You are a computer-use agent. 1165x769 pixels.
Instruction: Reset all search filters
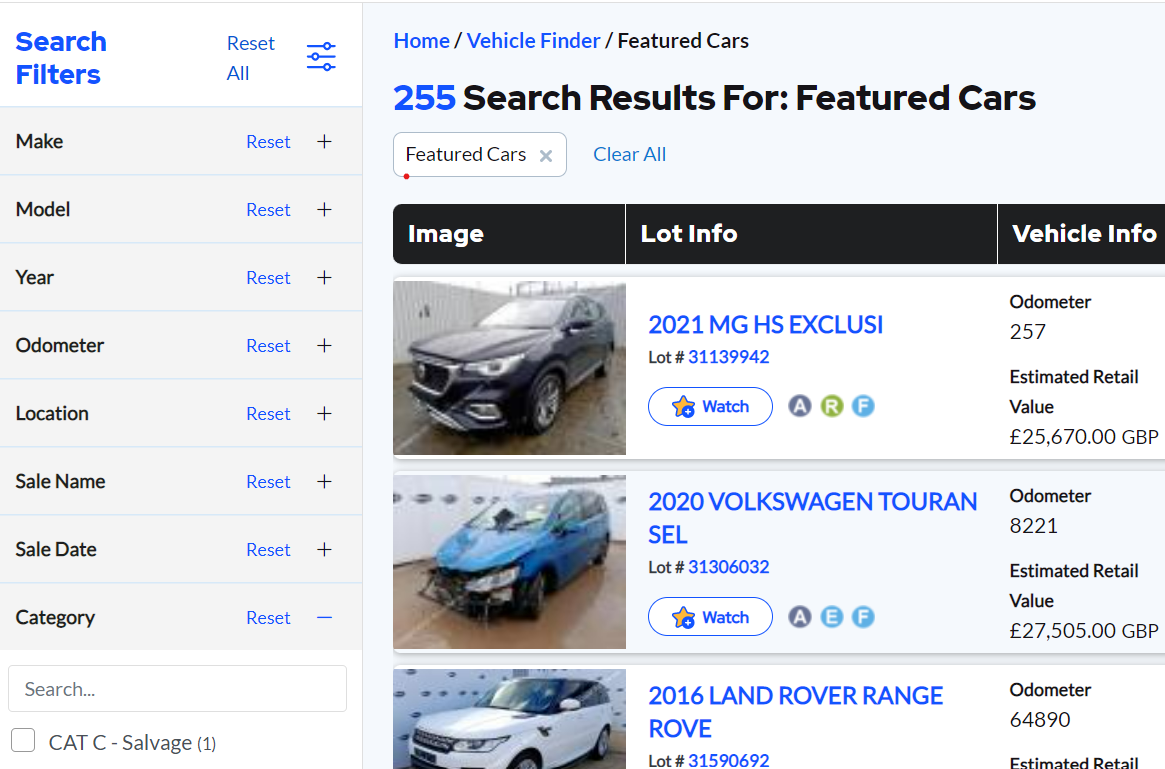(x=250, y=58)
